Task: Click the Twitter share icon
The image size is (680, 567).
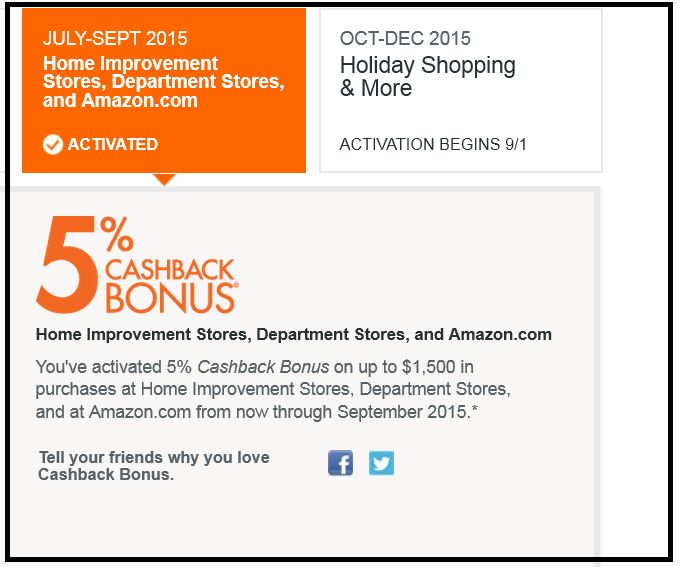Action: click(381, 463)
